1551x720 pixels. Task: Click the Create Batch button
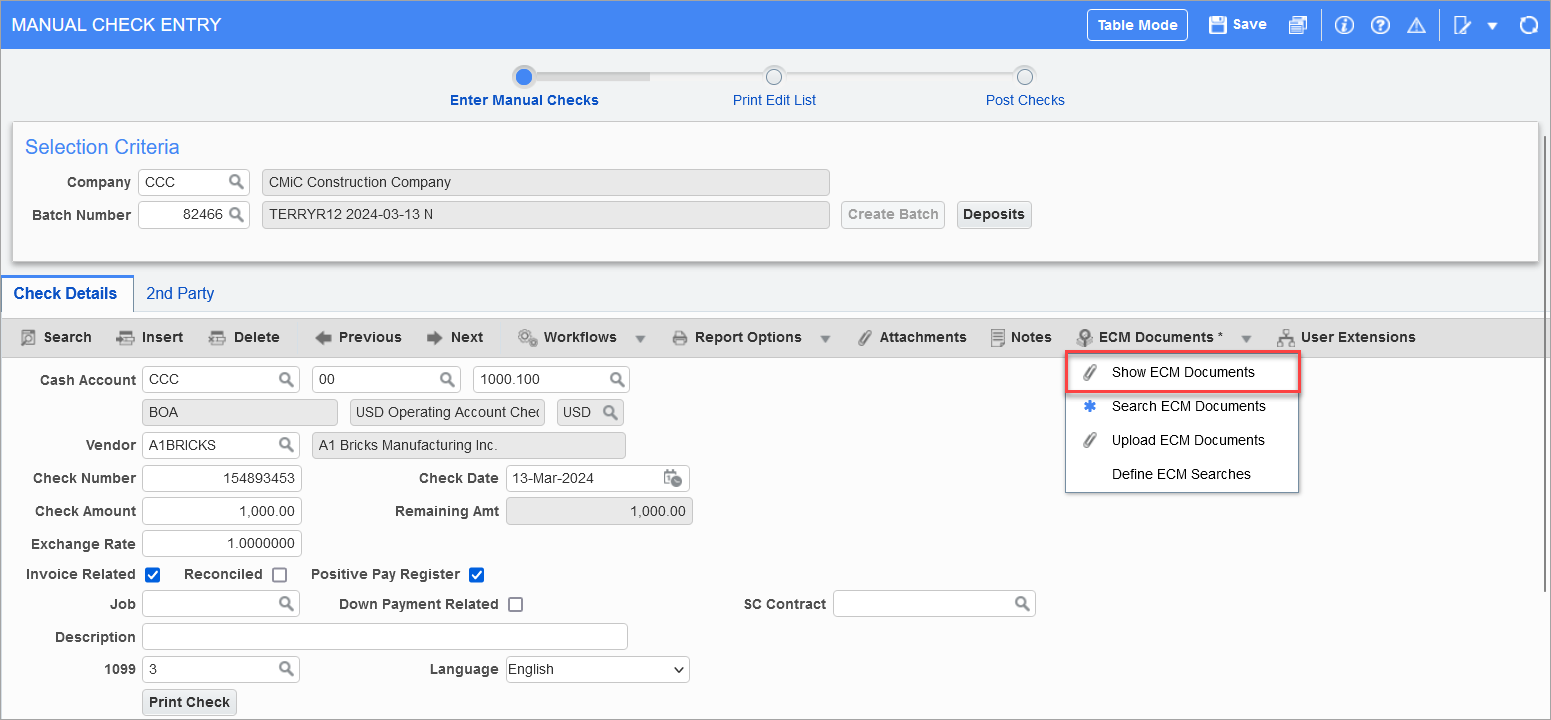click(893, 214)
